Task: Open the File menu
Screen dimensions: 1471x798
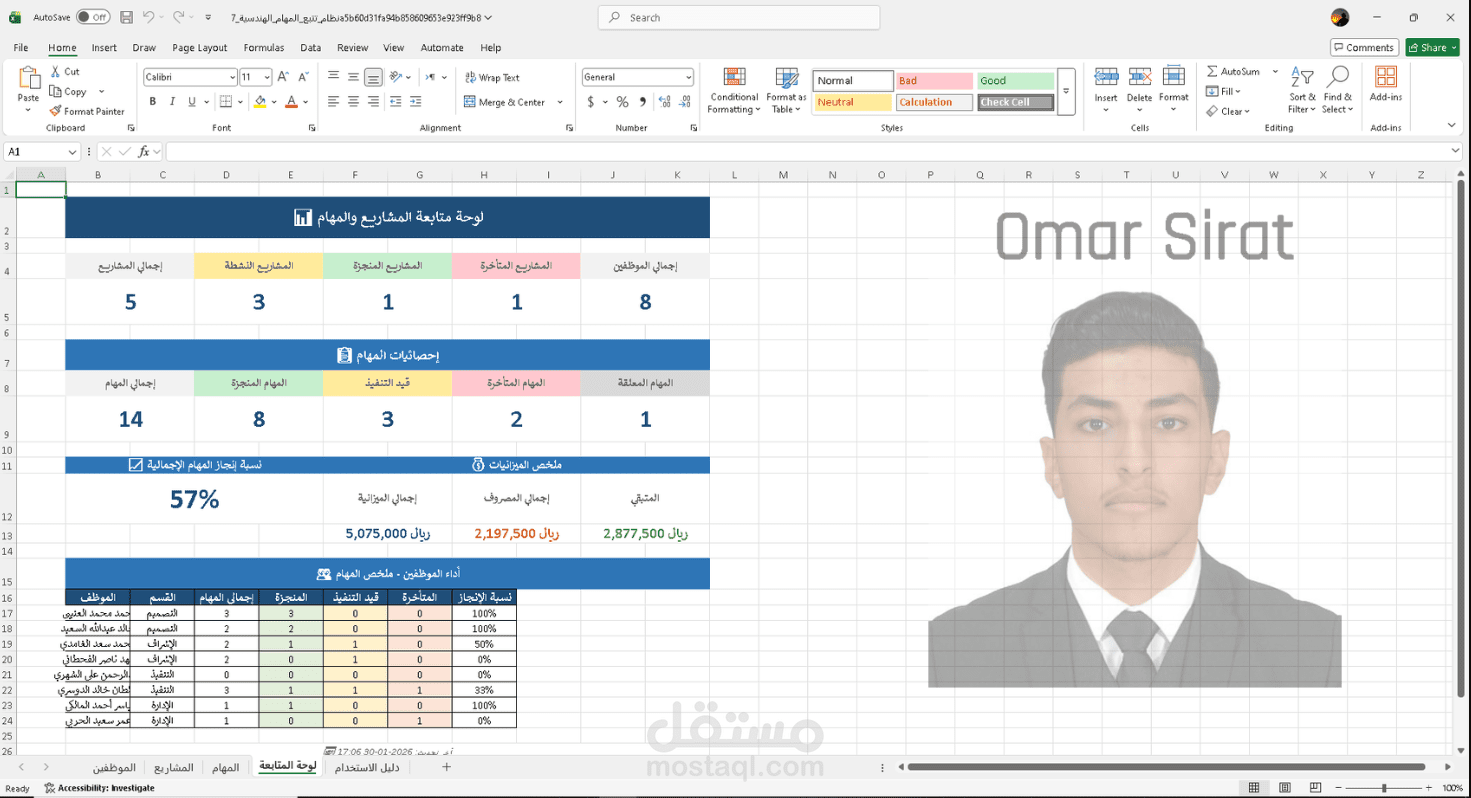Action: click(21, 47)
